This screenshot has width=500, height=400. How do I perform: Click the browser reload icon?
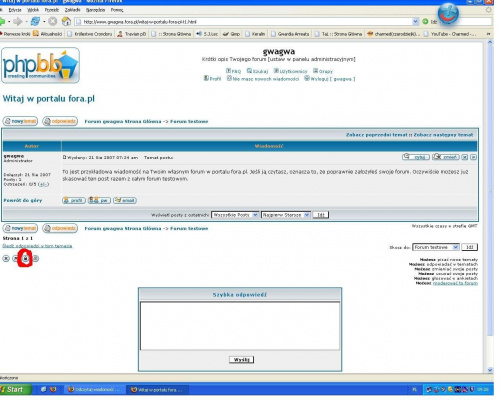point(35,21)
